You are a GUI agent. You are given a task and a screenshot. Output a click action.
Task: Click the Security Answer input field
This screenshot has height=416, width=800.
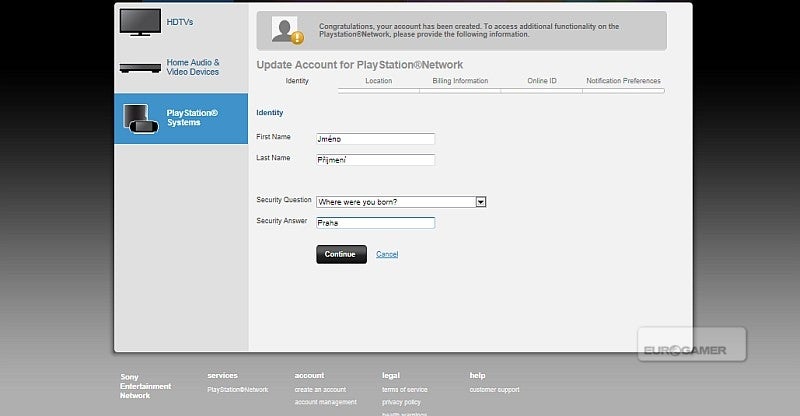(x=376, y=223)
